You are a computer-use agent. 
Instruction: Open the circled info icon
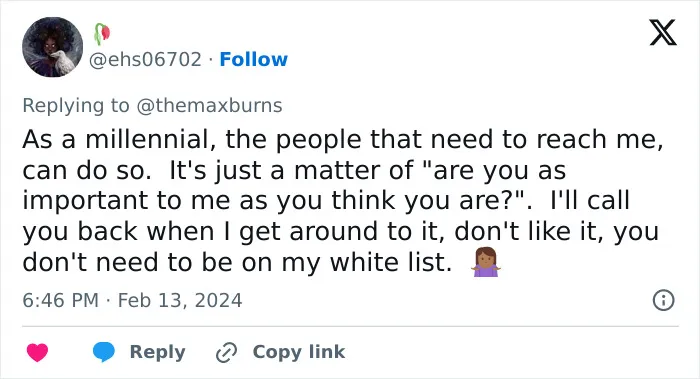[x=663, y=300]
